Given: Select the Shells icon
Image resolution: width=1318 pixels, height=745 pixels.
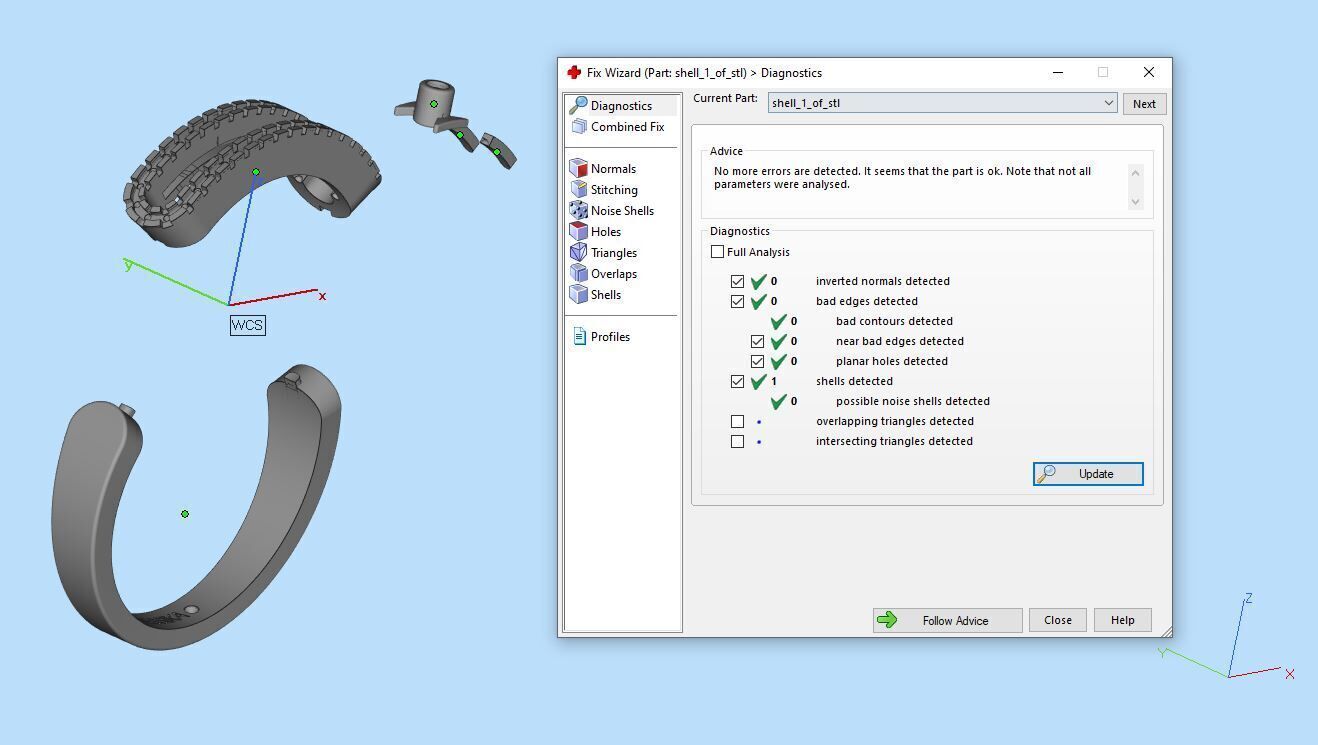Looking at the screenshot, I should [578, 294].
